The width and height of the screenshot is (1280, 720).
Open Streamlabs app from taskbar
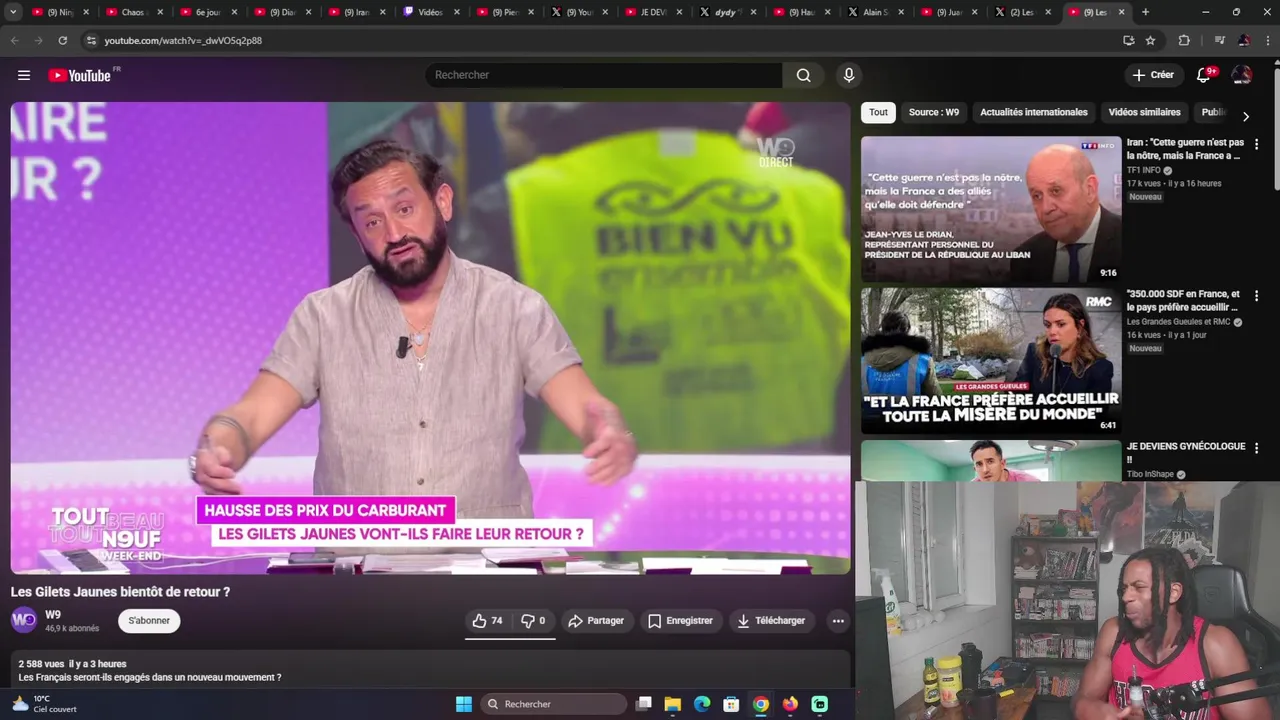pyautogui.click(x=820, y=704)
